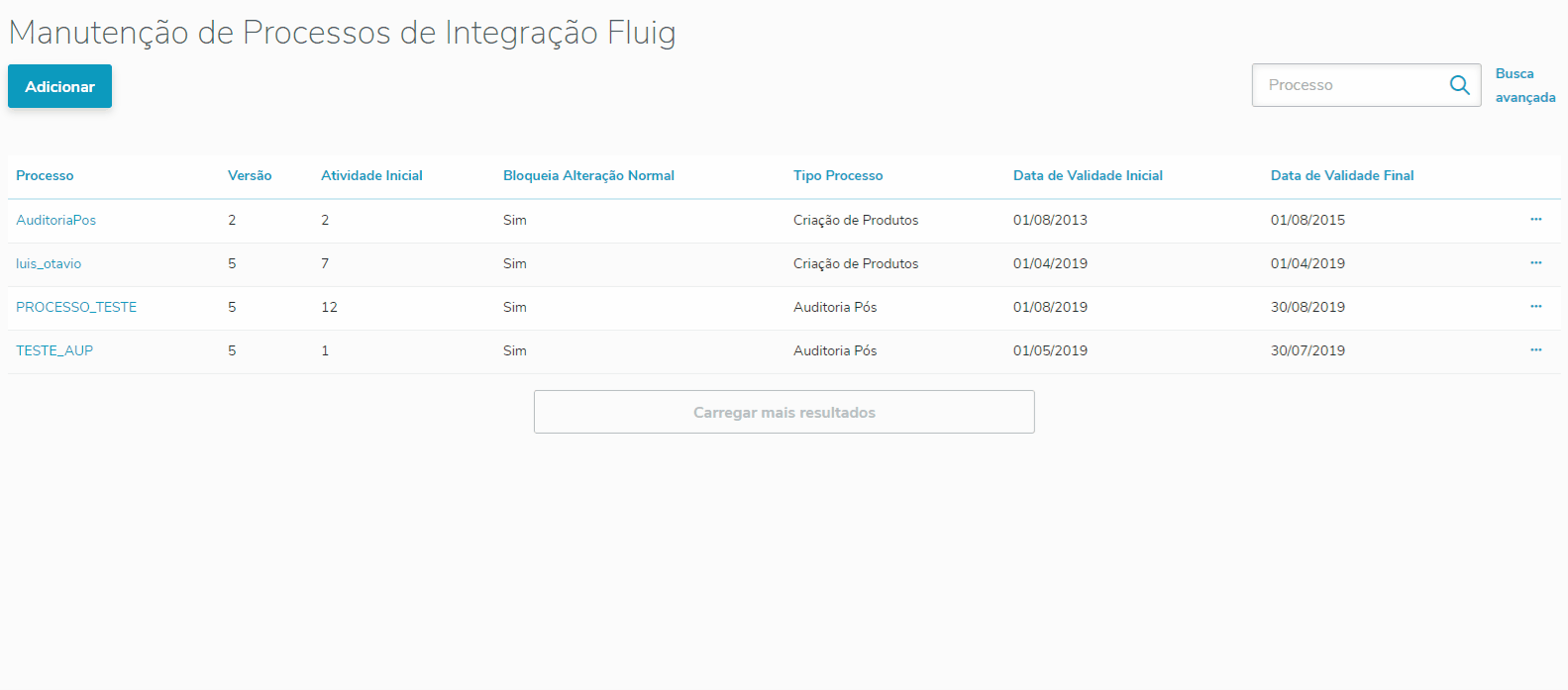Sort by Versão column header

[x=250, y=175]
